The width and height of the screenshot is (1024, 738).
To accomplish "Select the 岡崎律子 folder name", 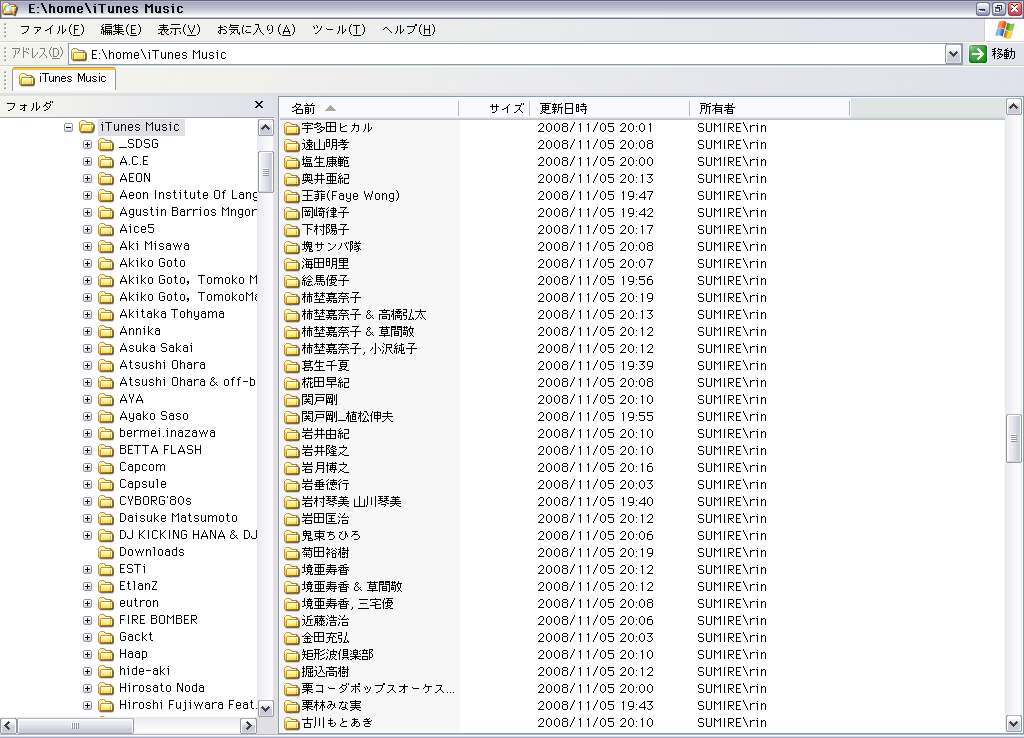I will [325, 213].
